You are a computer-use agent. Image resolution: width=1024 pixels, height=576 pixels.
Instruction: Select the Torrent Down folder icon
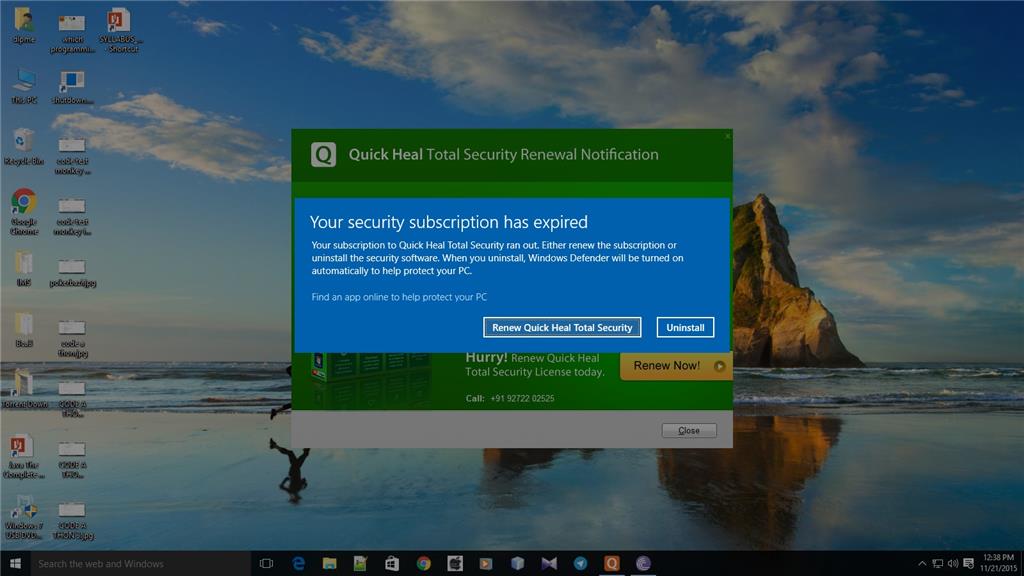pyautogui.click(x=24, y=390)
